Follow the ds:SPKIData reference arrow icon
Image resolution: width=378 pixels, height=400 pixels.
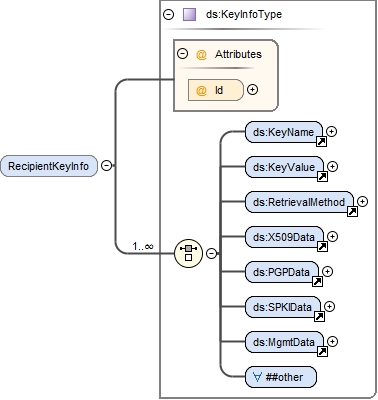point(319,317)
